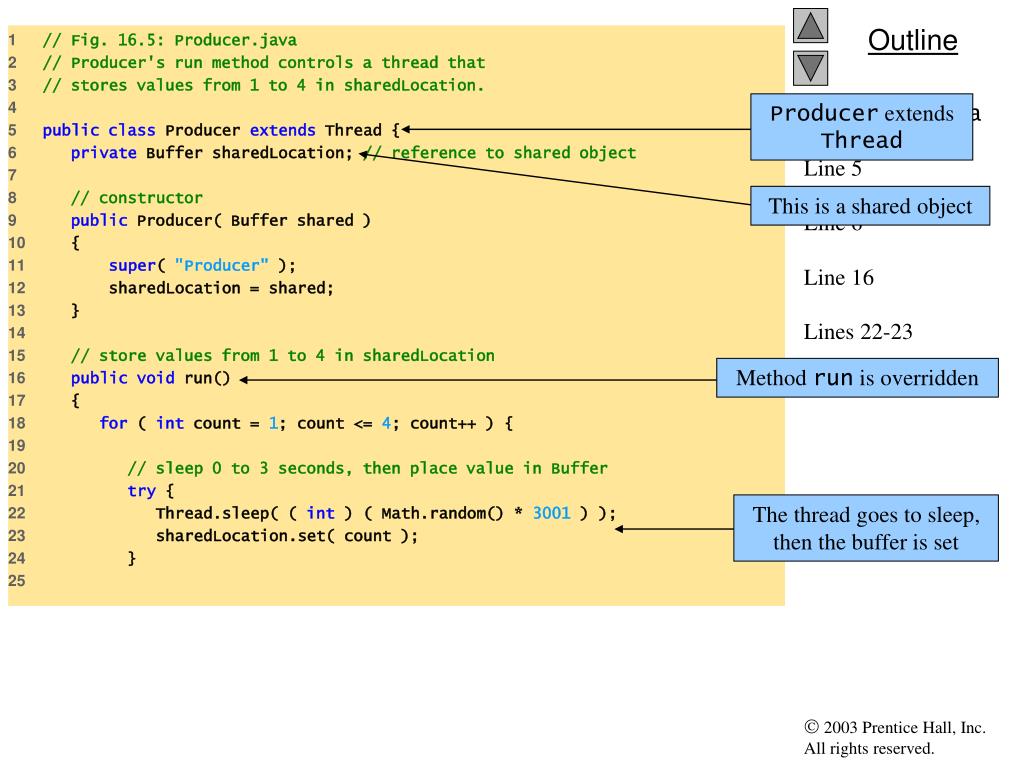Click line number 25
This screenshot has width=1024, height=768.
[16, 581]
